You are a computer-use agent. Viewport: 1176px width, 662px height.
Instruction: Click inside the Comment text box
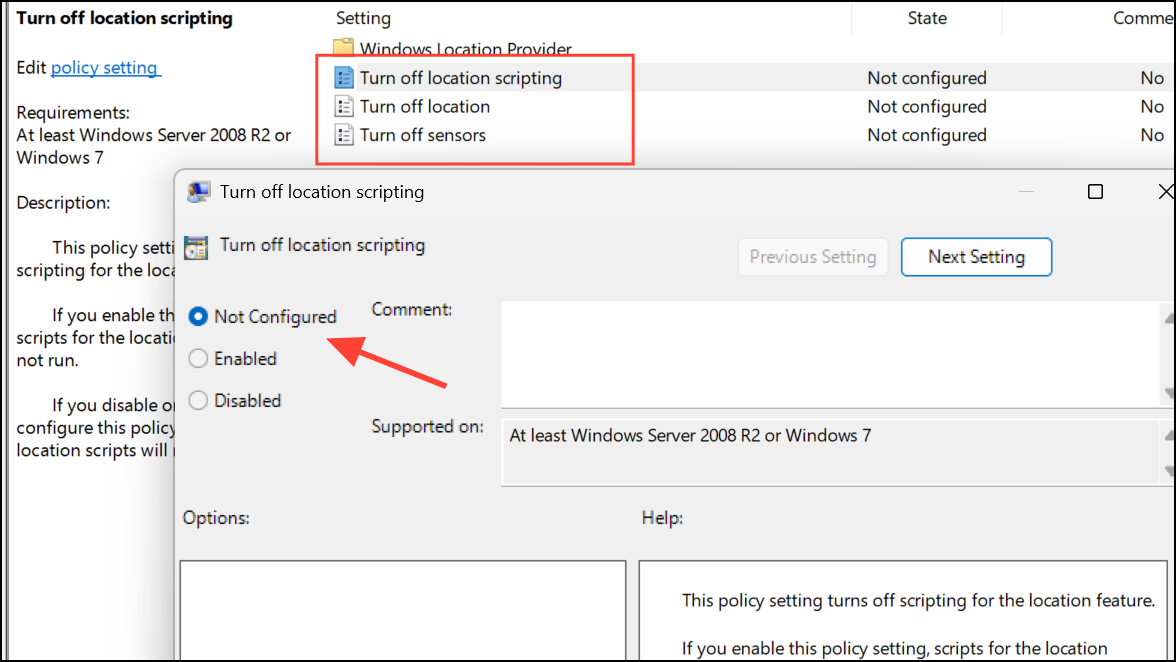click(x=830, y=355)
